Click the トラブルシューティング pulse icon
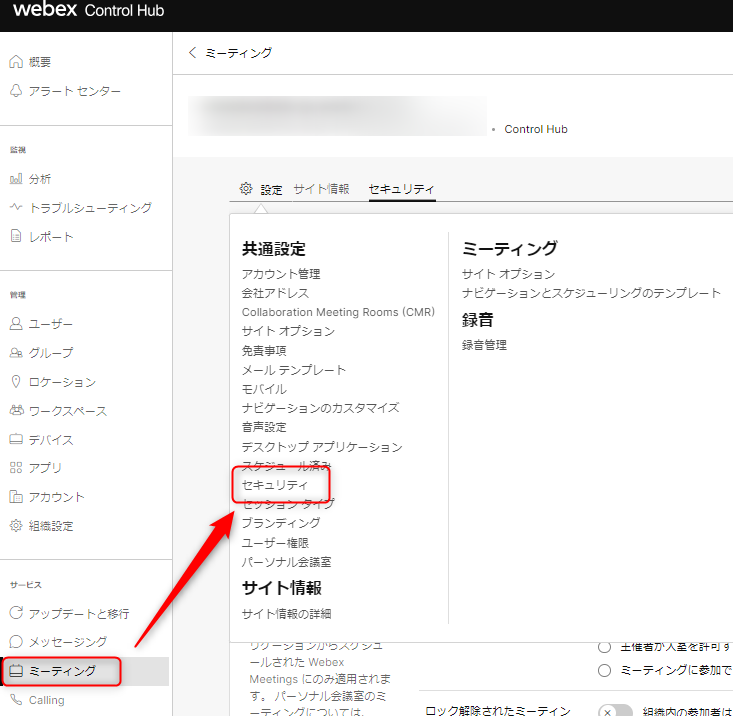 point(16,207)
